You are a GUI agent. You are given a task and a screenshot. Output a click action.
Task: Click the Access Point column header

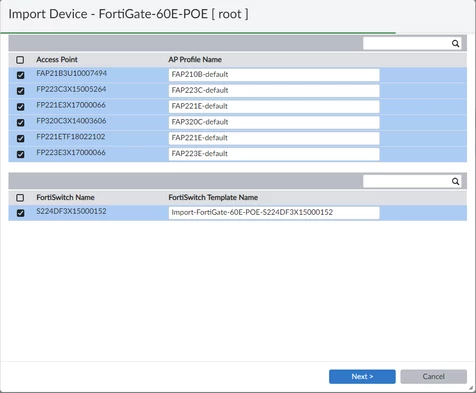pyautogui.click(x=57, y=60)
